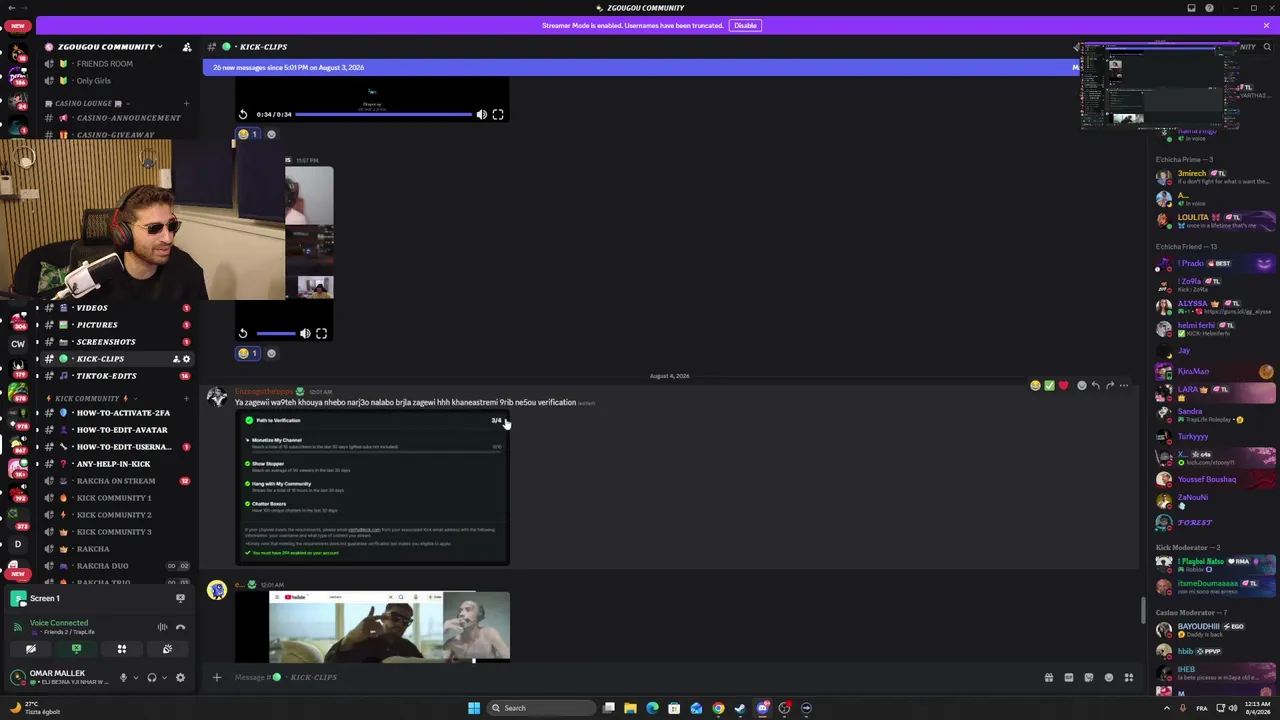Invite people to the server icon
Viewport: 1280px width, 720px height.
[x=186, y=47]
